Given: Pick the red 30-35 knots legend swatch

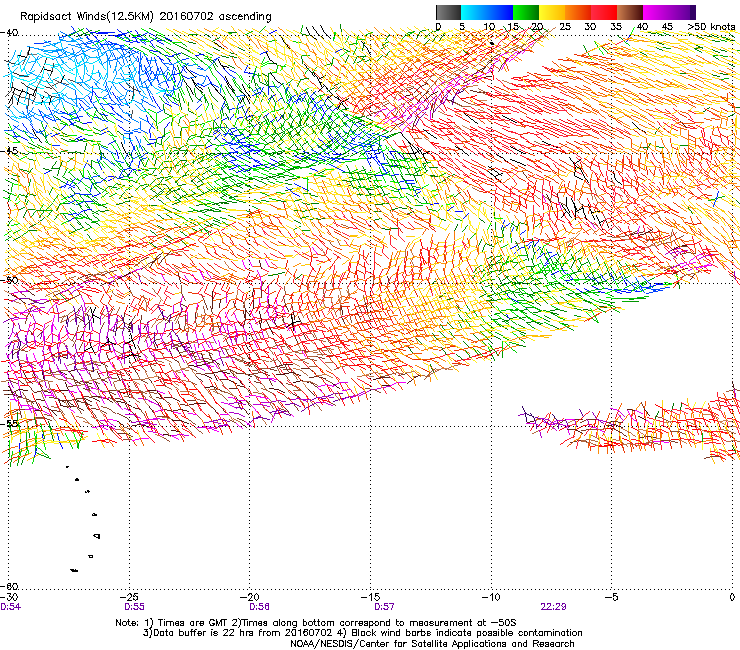Looking at the screenshot, I should click(604, 13).
